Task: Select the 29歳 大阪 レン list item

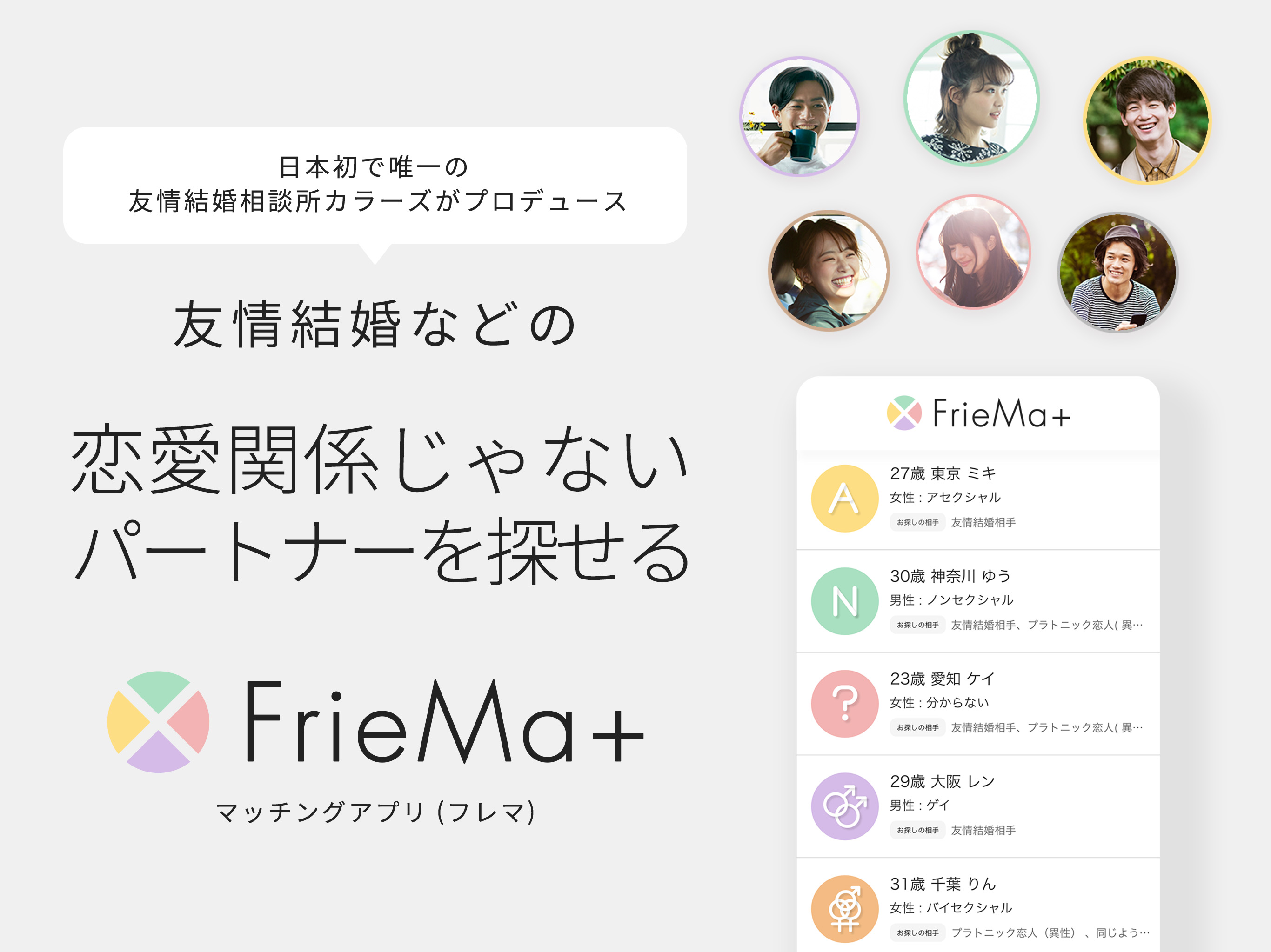Action: (977, 806)
